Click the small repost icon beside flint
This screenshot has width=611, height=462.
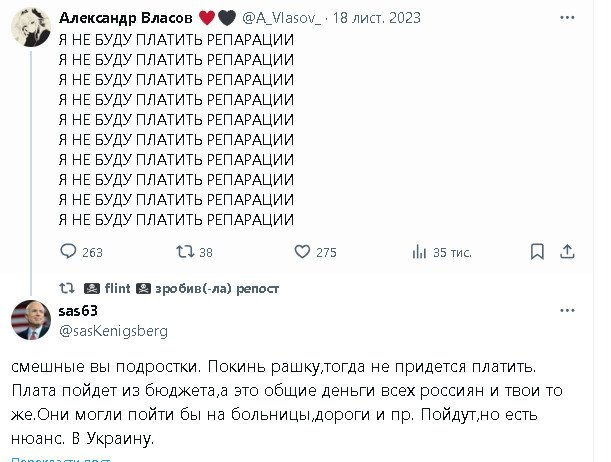coord(67,288)
